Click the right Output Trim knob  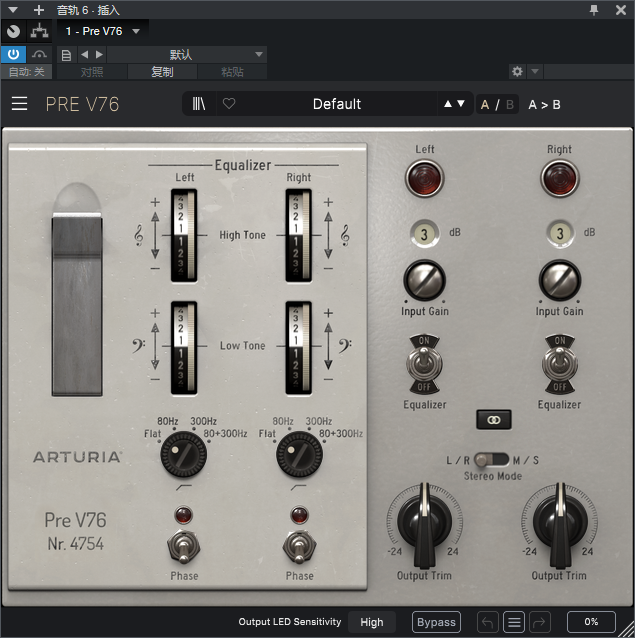click(560, 524)
